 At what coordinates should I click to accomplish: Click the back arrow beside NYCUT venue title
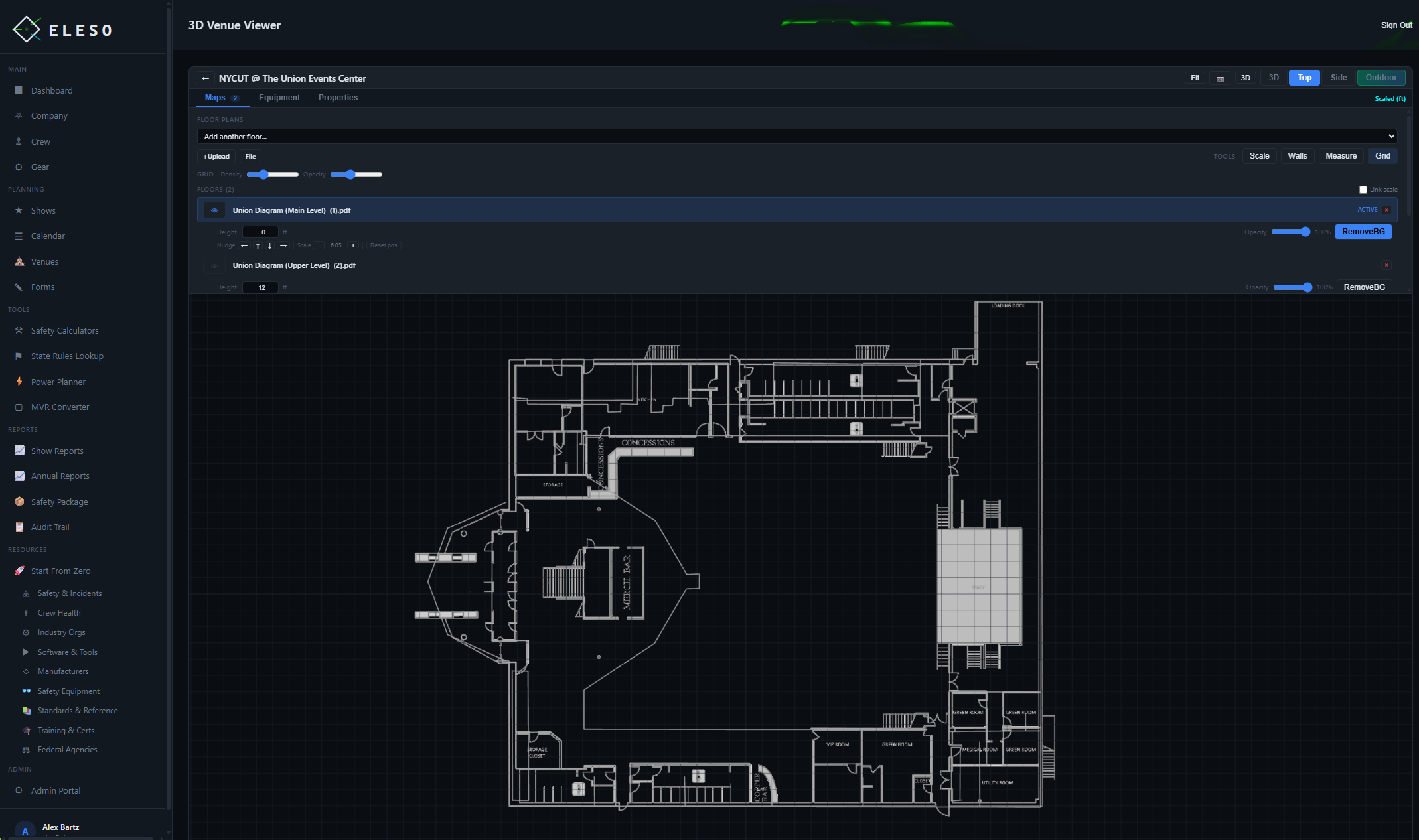click(x=206, y=78)
